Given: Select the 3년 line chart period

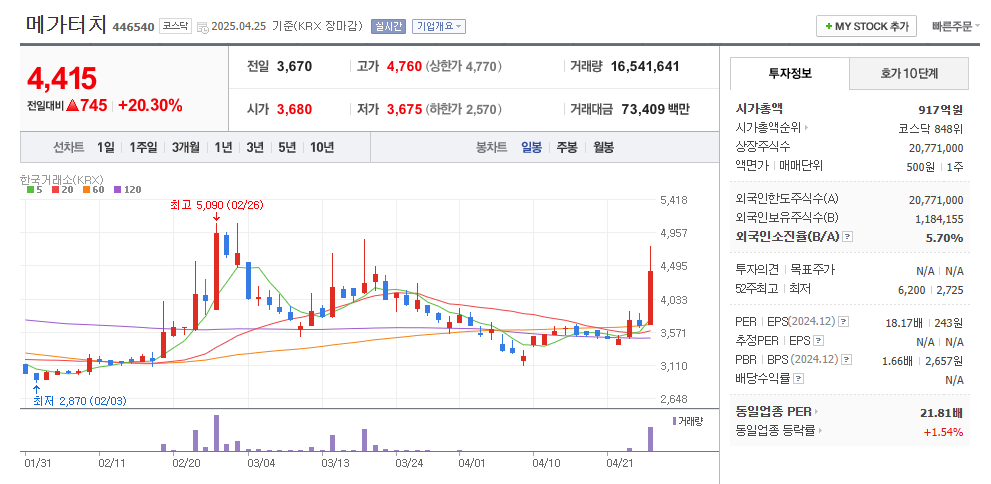Looking at the screenshot, I should pyautogui.click(x=255, y=147).
